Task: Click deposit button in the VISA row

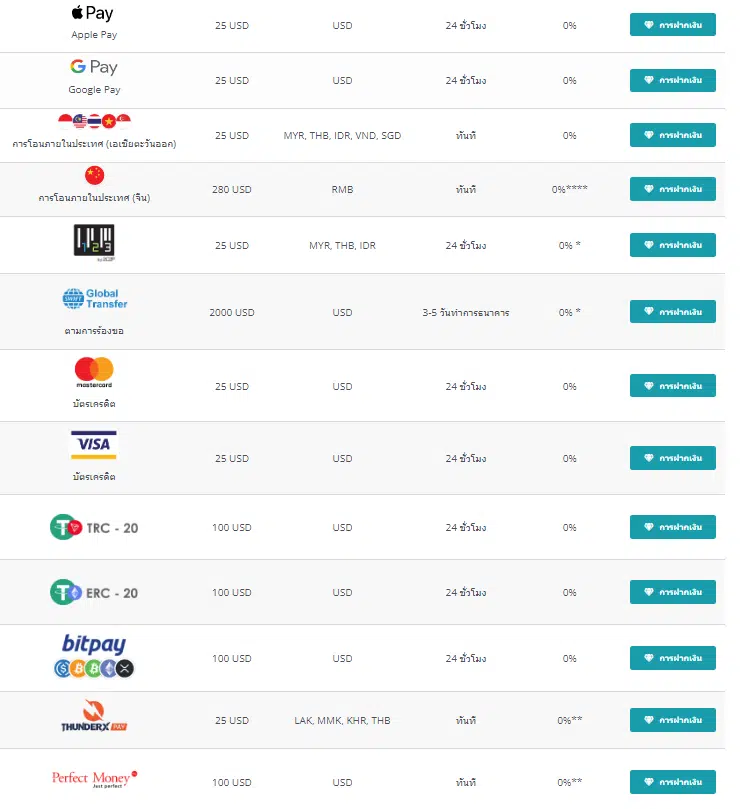Action: pos(672,458)
